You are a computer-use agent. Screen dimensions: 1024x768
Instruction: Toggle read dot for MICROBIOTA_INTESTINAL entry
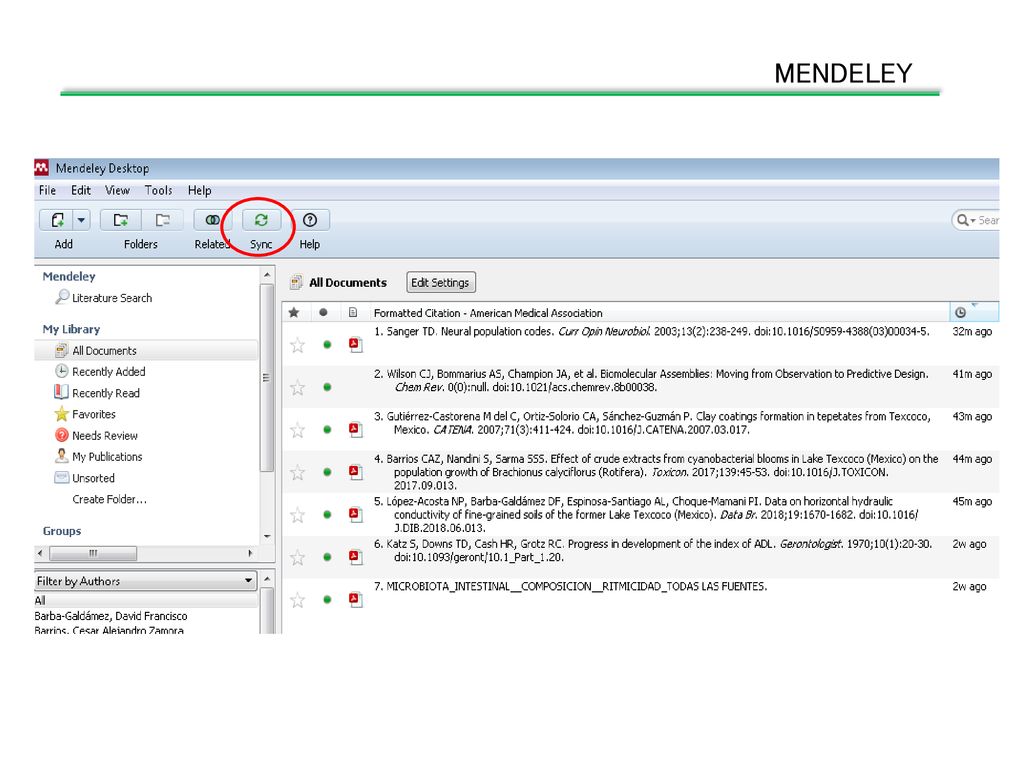[x=327, y=600]
